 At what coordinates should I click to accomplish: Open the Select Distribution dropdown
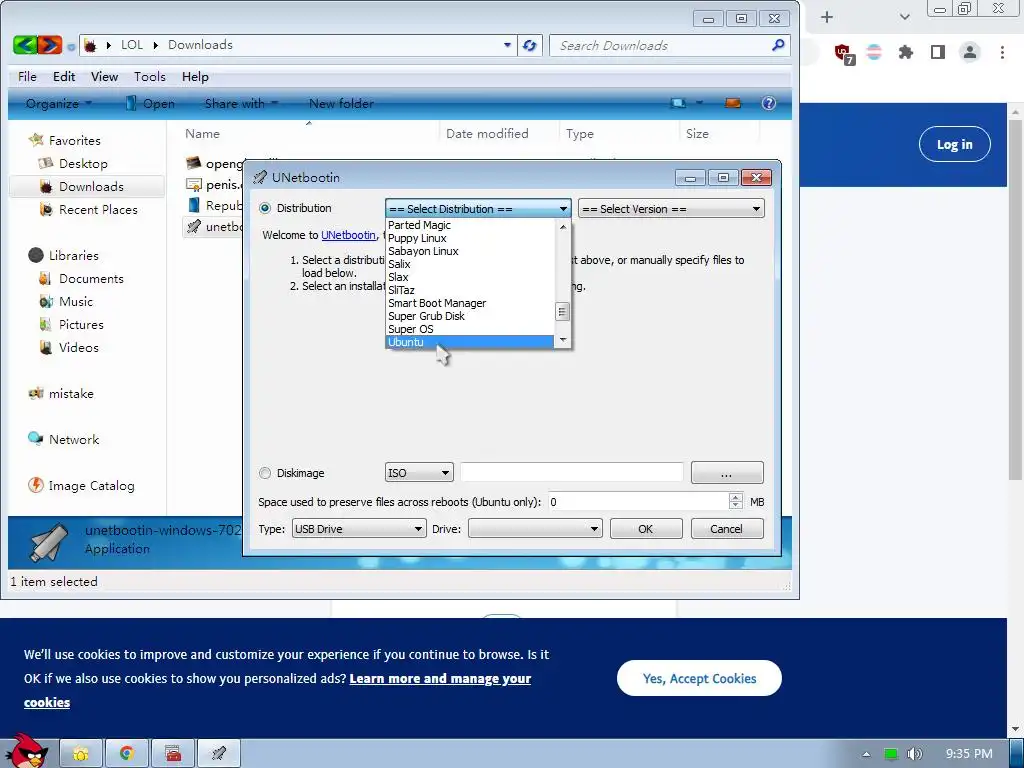[x=478, y=209]
